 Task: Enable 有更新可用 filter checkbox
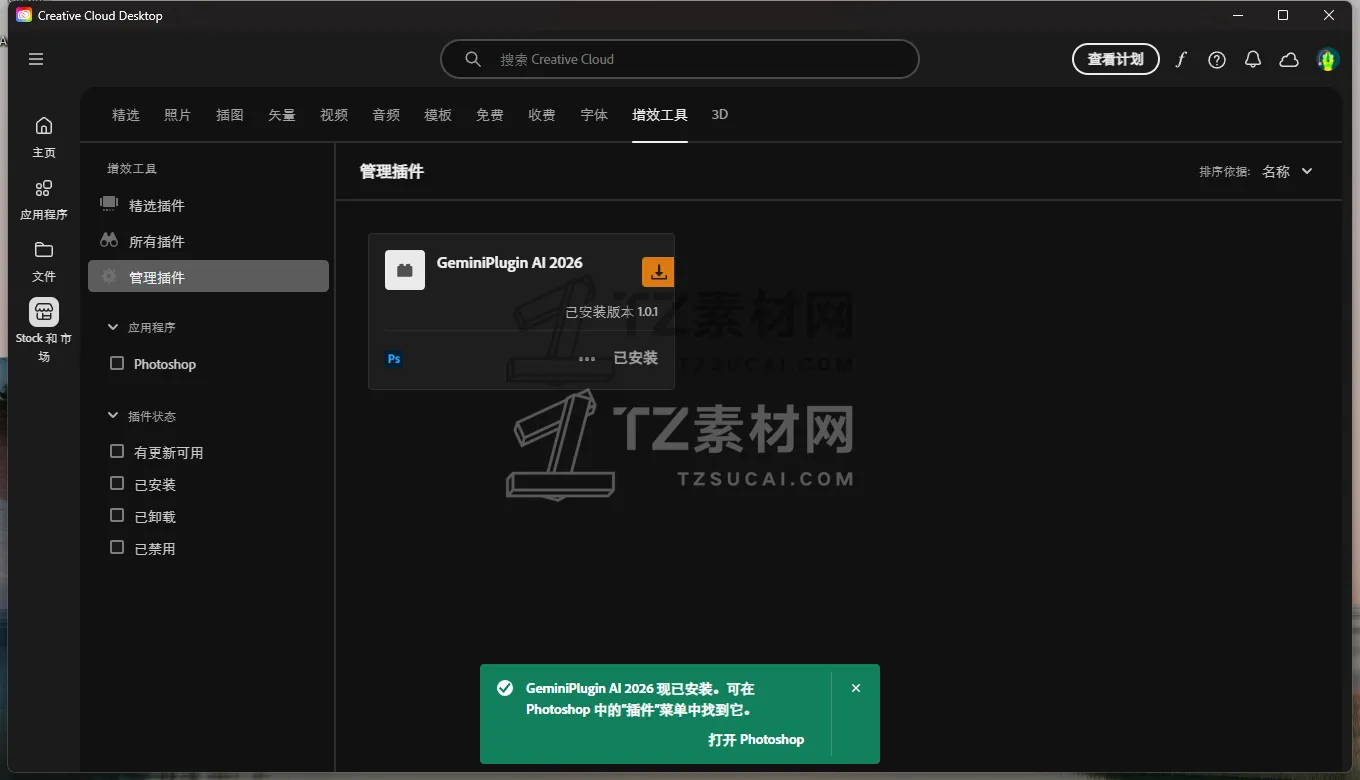click(x=117, y=452)
